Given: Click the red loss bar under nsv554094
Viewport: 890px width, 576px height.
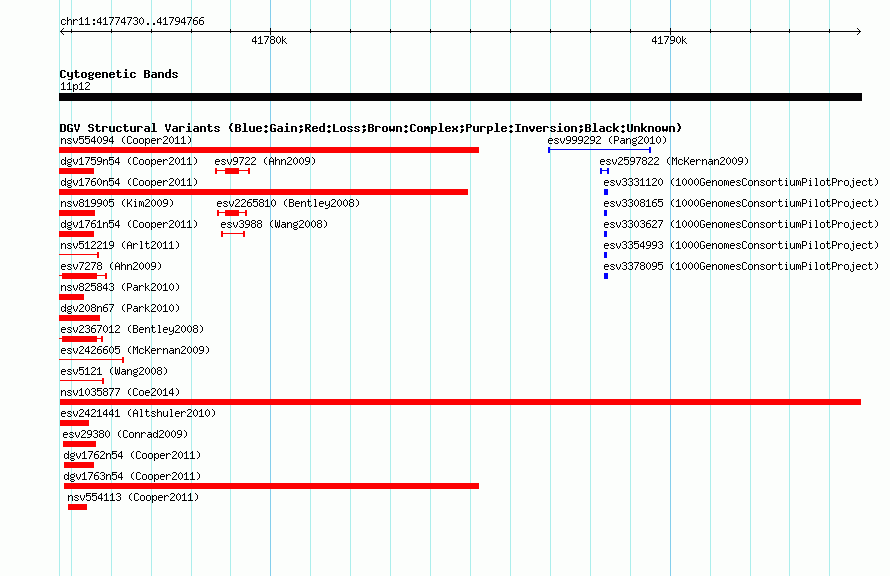Looking at the screenshot, I should (x=269, y=150).
